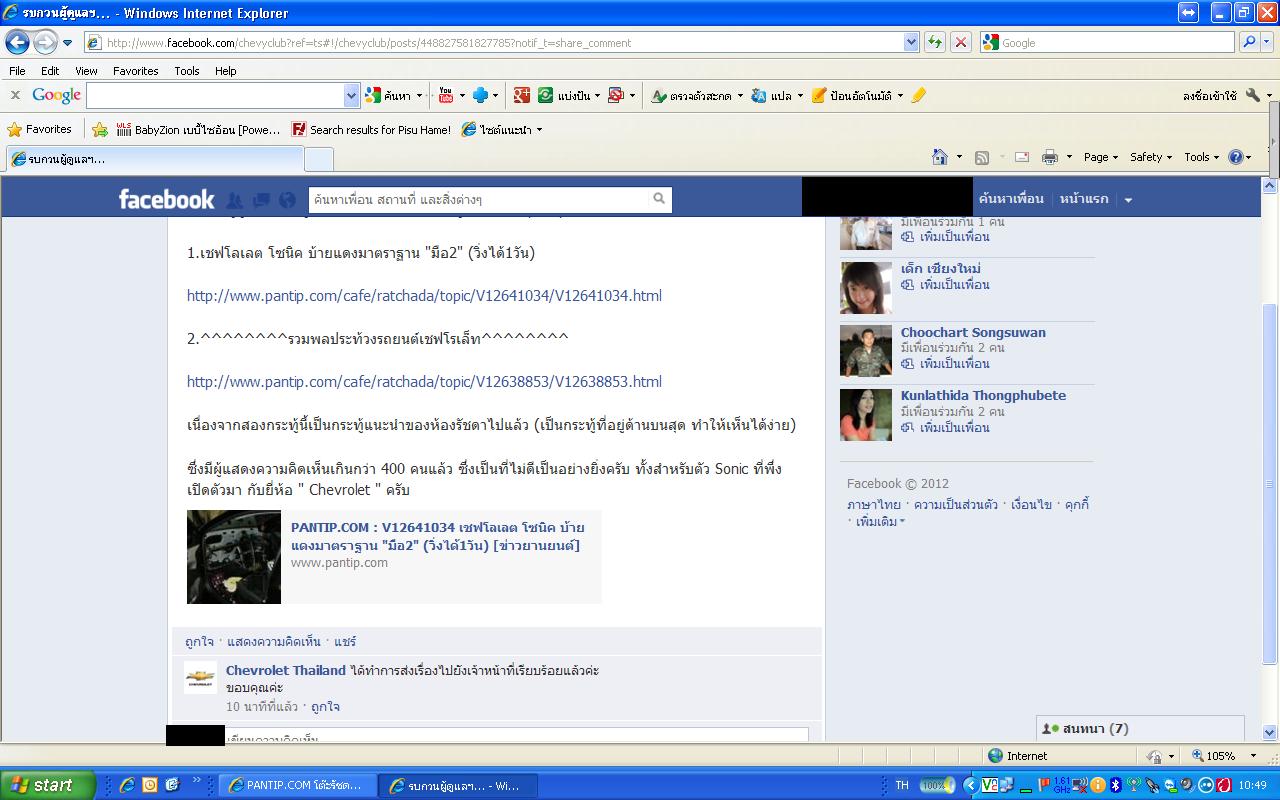Click the Windows Start button
Image resolution: width=1280 pixels, height=800 pixels.
click(48, 785)
